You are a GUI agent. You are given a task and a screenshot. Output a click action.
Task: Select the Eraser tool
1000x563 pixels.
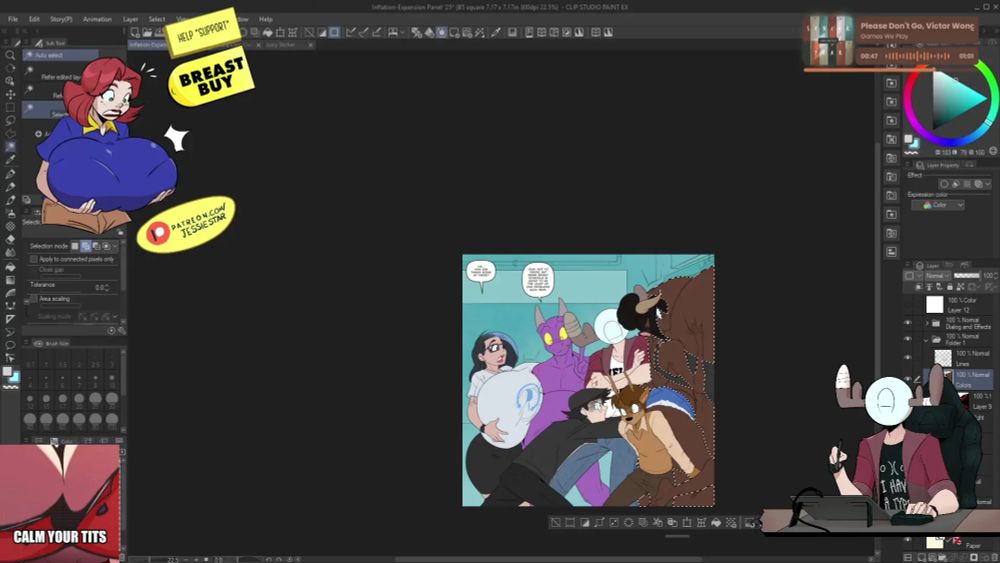[x=10, y=239]
